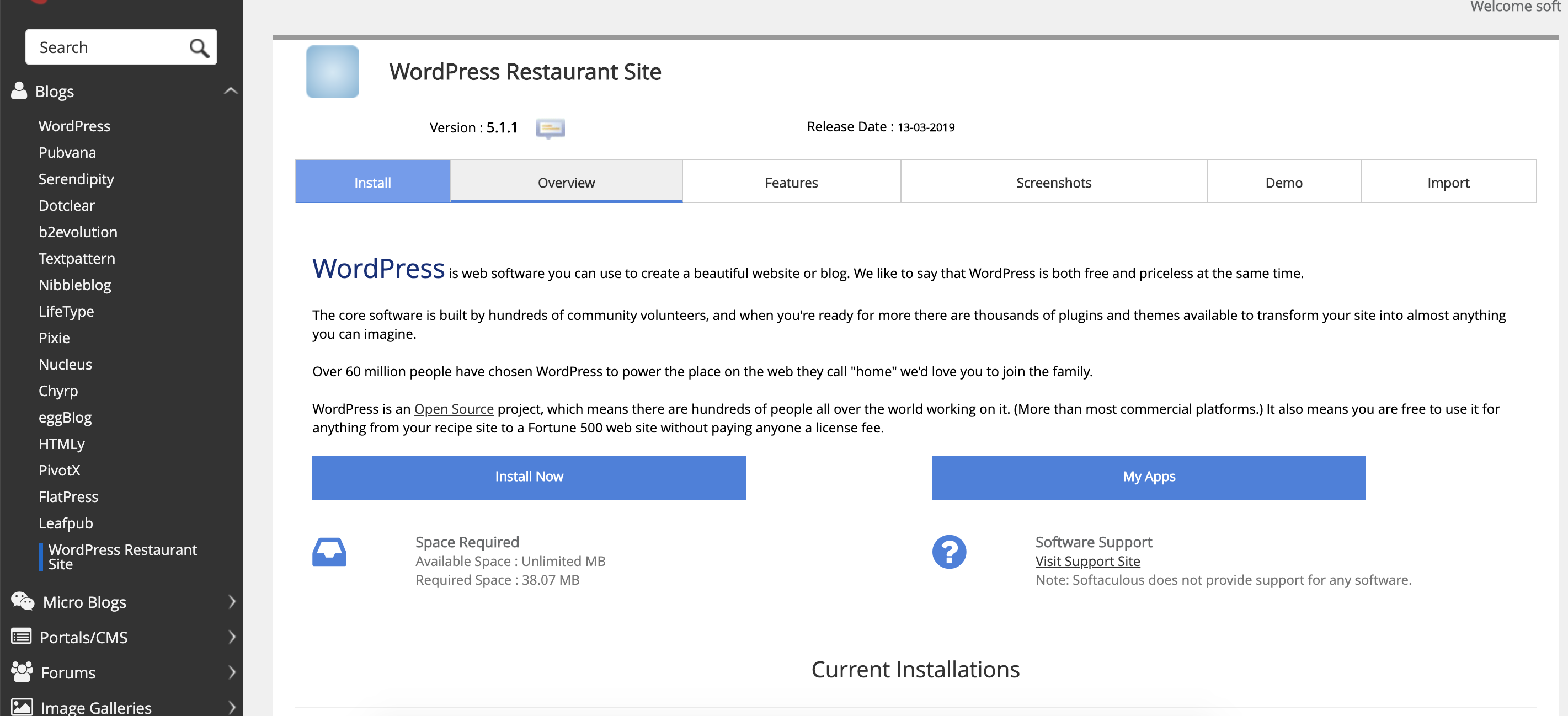Click the Software Support question icon
The image size is (1568, 716).
[x=949, y=552]
